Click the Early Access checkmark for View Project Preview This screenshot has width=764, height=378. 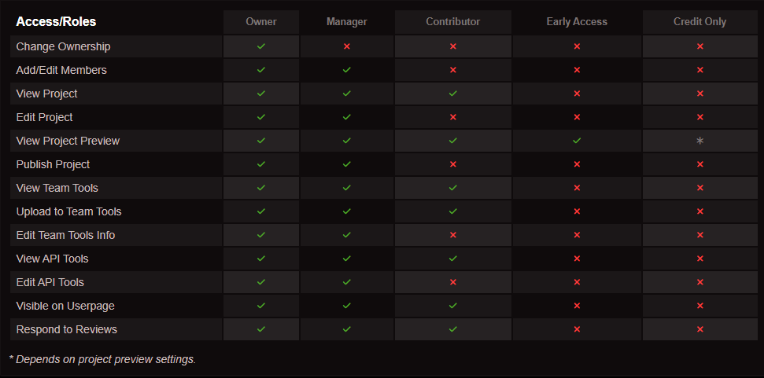(577, 141)
